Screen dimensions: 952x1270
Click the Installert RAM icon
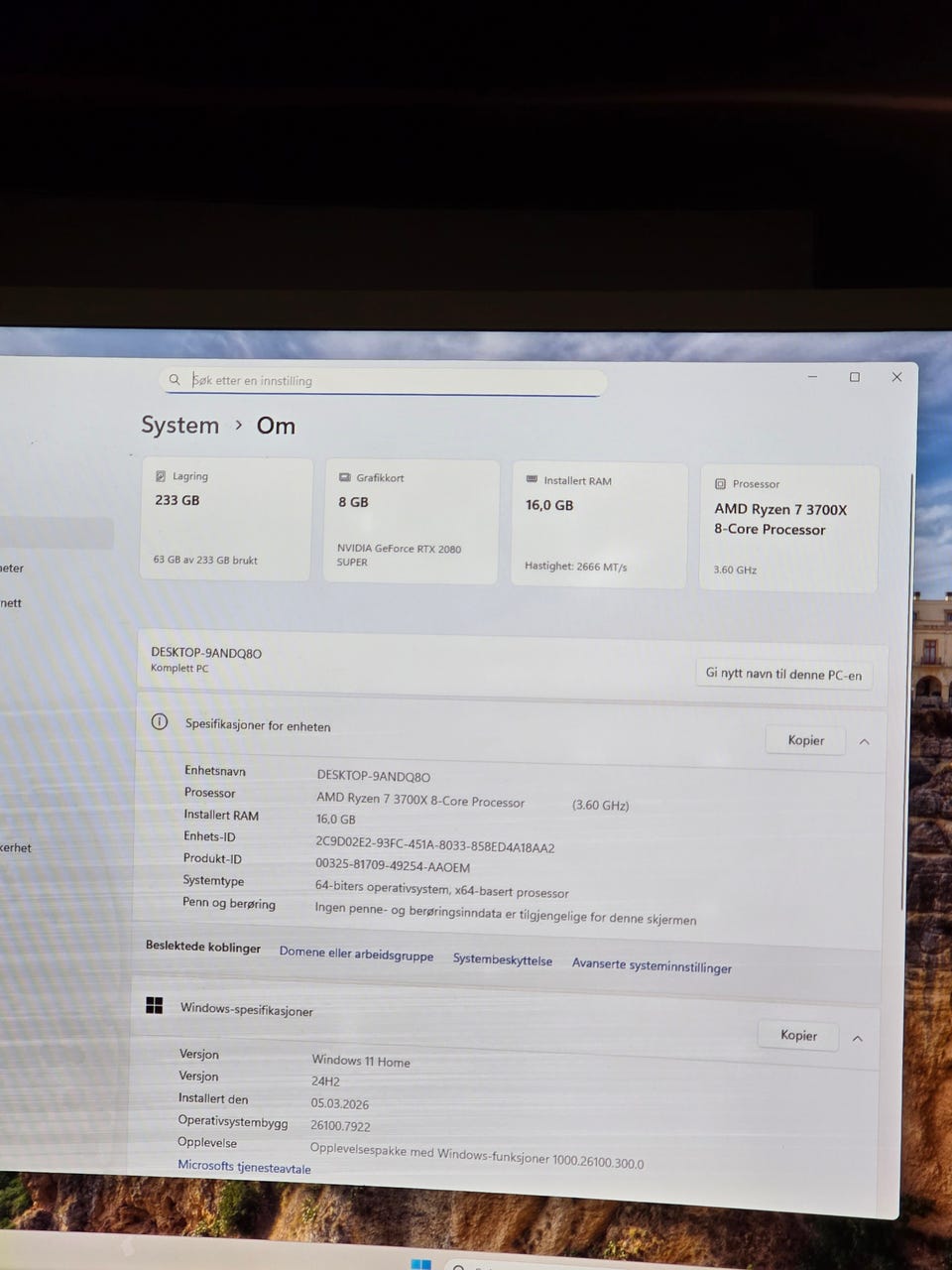532,479
